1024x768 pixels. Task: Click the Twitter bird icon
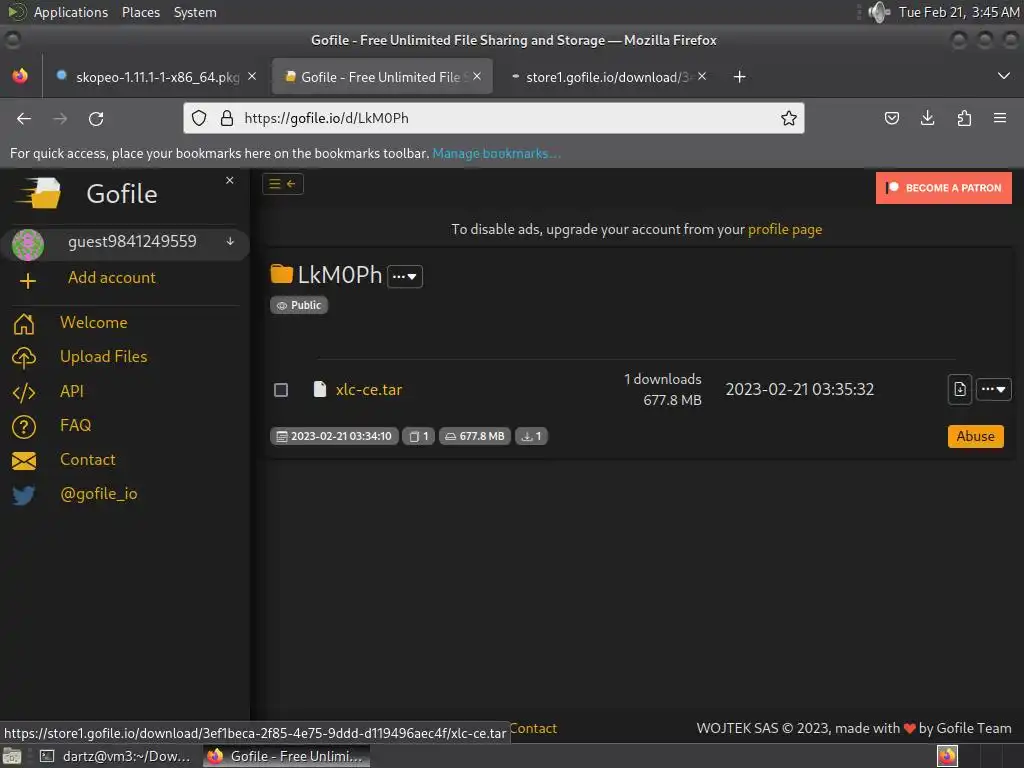pyautogui.click(x=24, y=495)
